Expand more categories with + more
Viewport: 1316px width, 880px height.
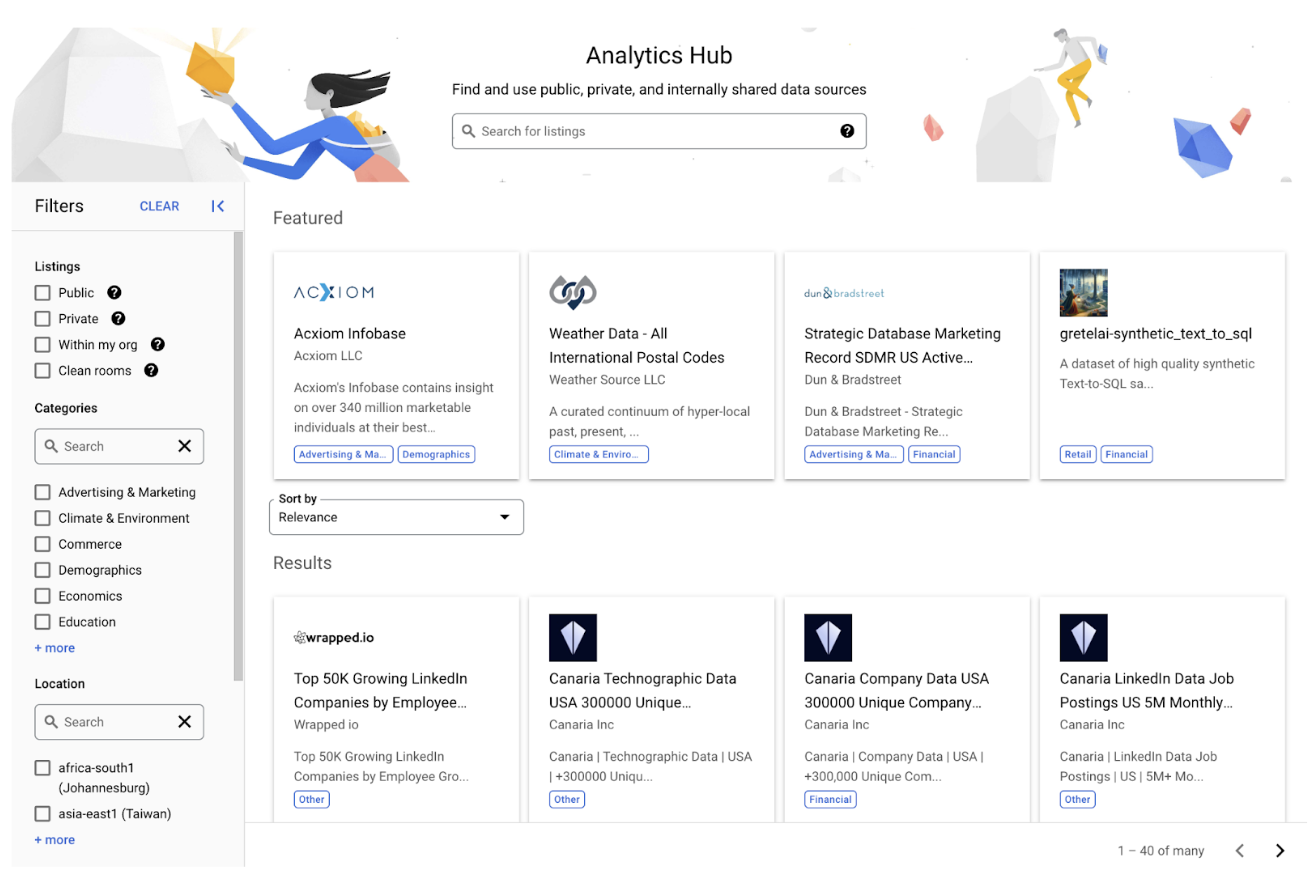pos(55,648)
